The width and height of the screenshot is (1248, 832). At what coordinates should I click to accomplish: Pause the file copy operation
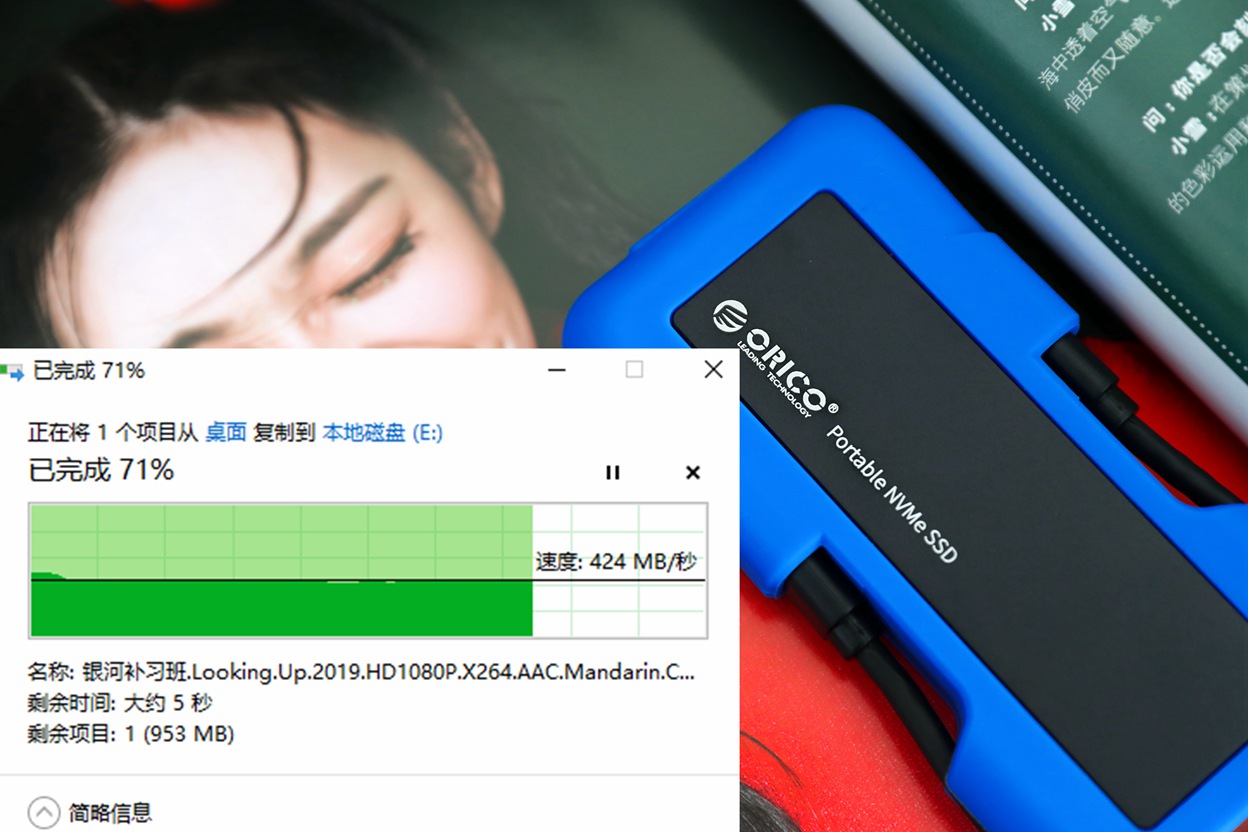613,473
